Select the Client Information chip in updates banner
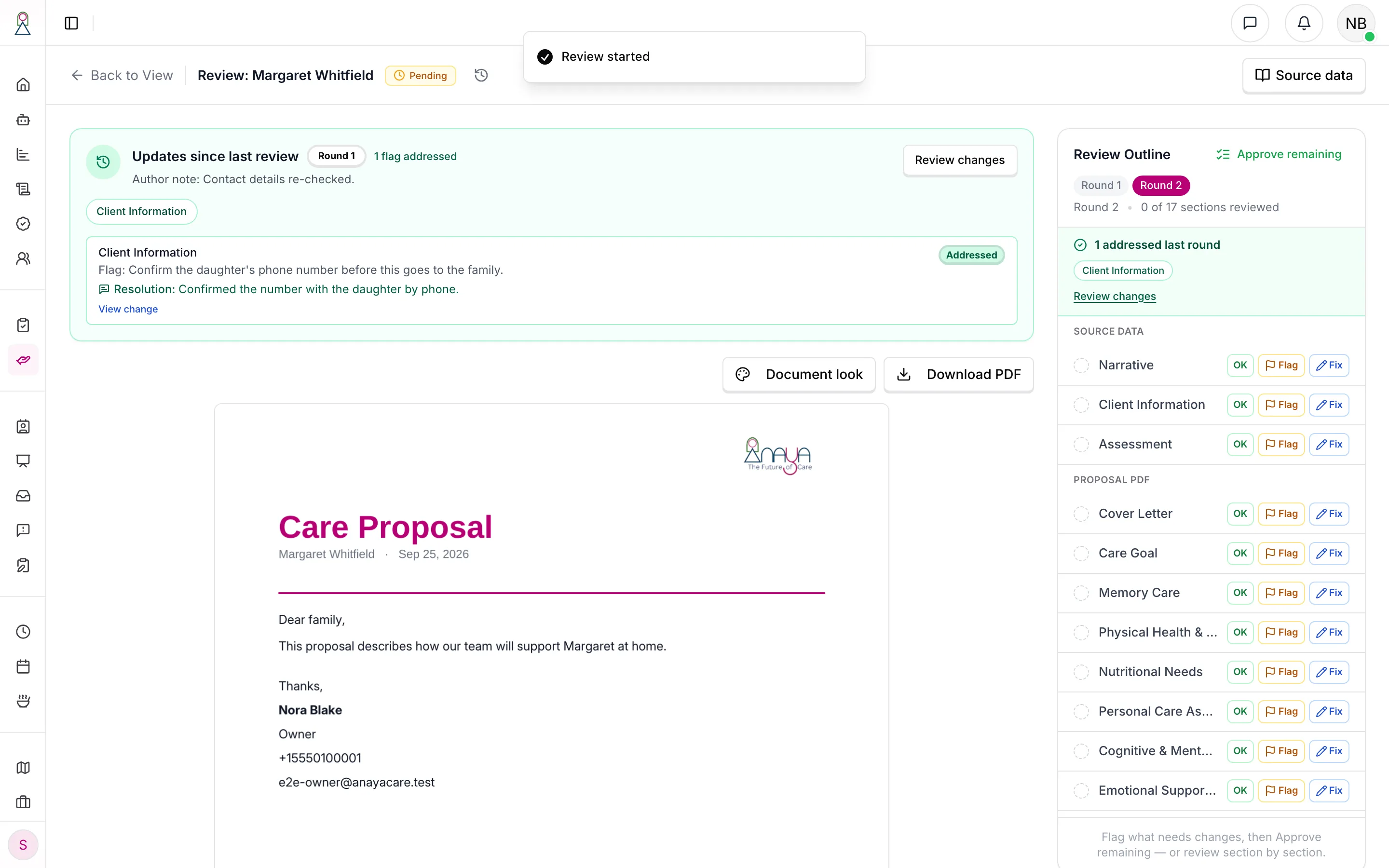 (x=141, y=211)
